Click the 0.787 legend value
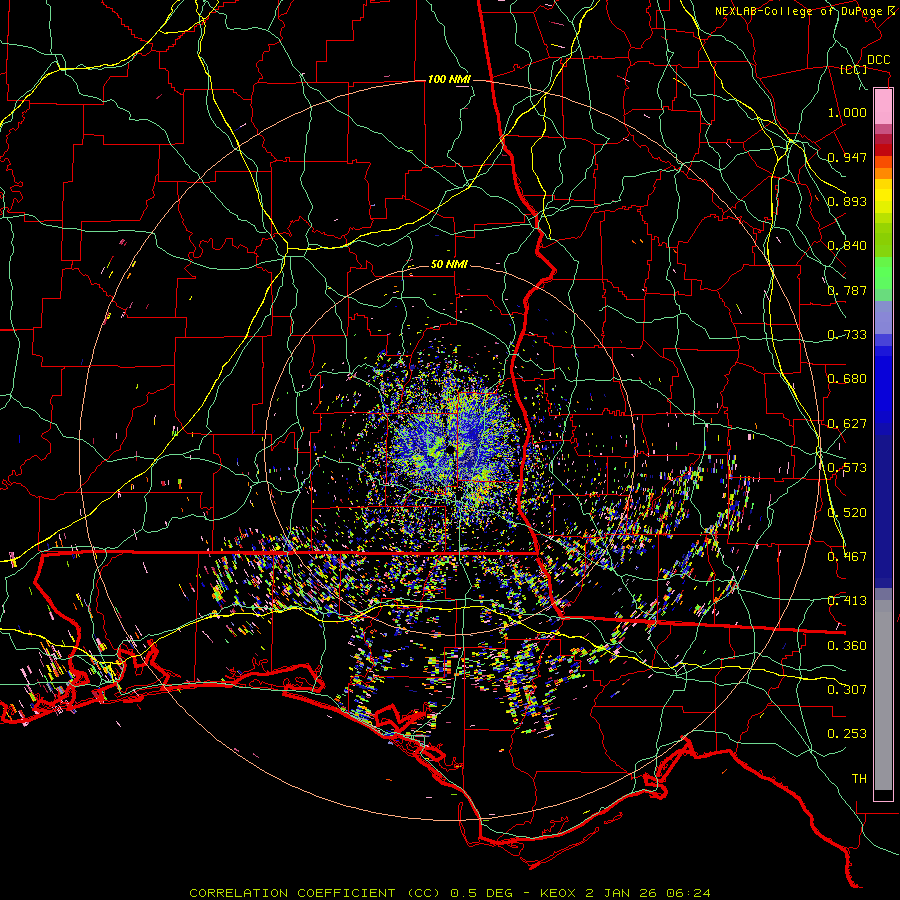 [847, 290]
